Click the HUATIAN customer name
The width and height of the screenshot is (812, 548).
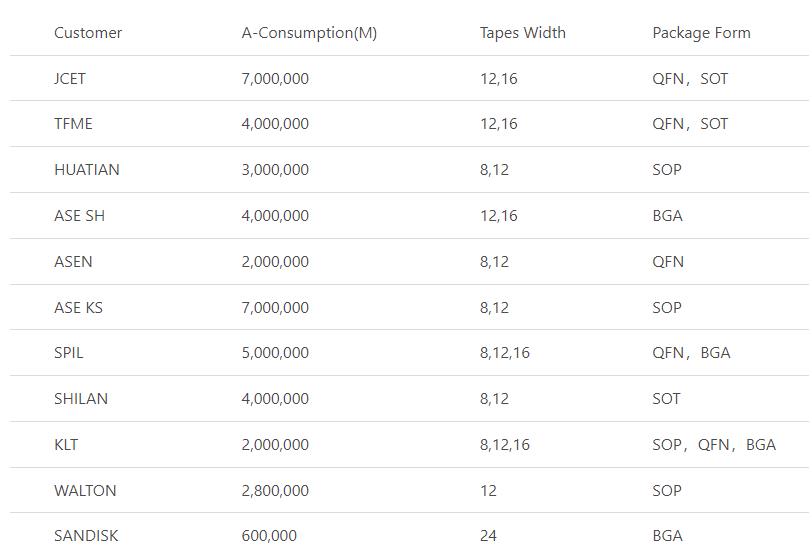[86, 170]
